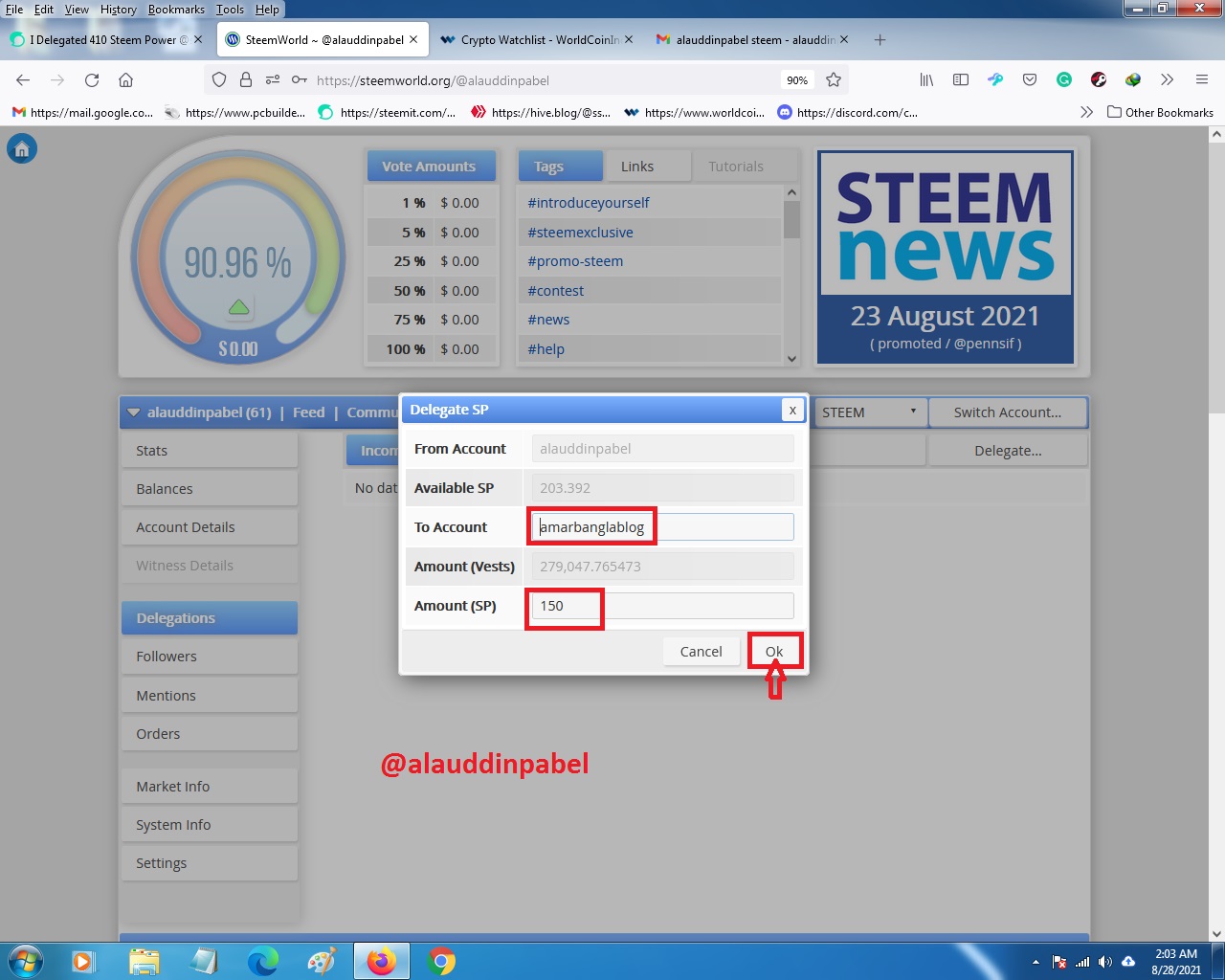
Task: Click the Switch Account button
Action: [1008, 412]
